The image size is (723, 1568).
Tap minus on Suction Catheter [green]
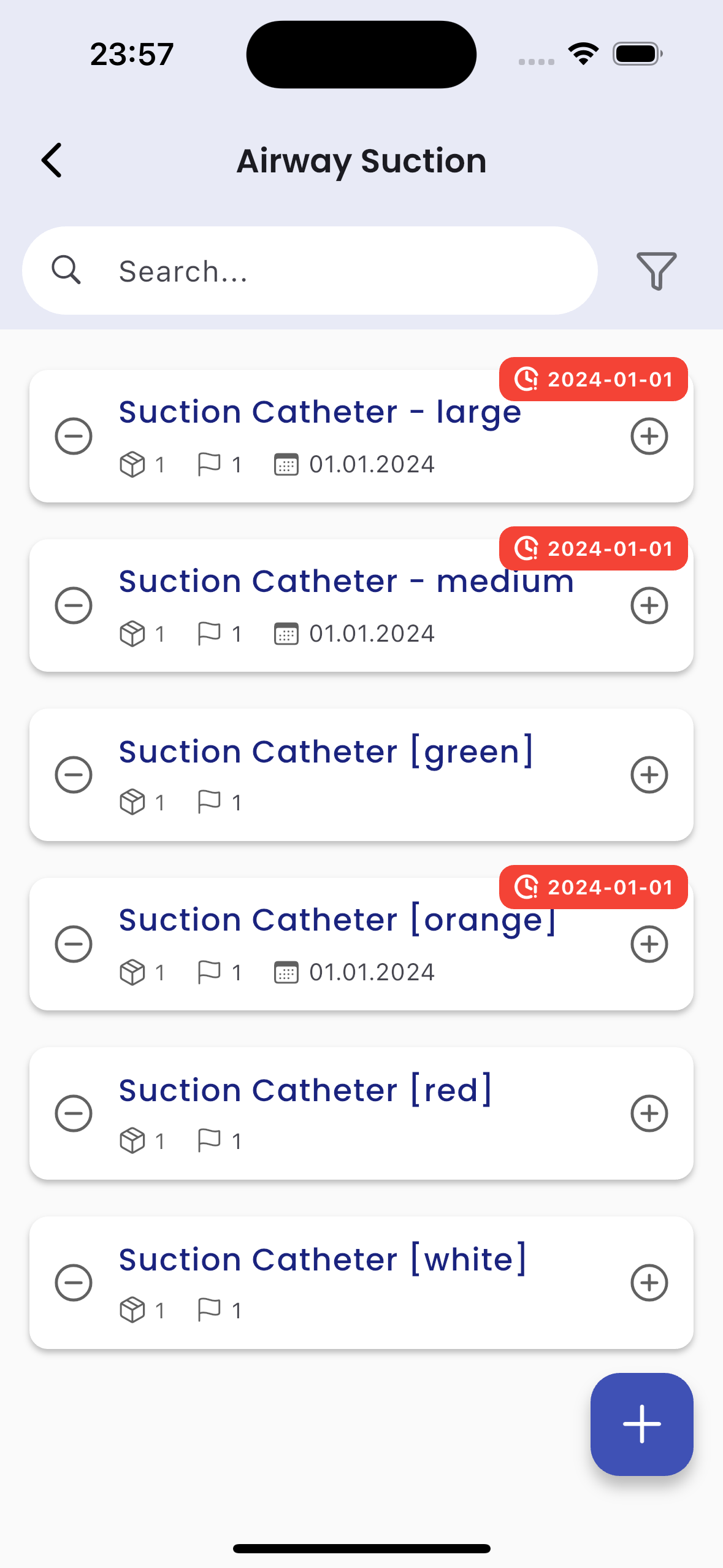point(74,775)
